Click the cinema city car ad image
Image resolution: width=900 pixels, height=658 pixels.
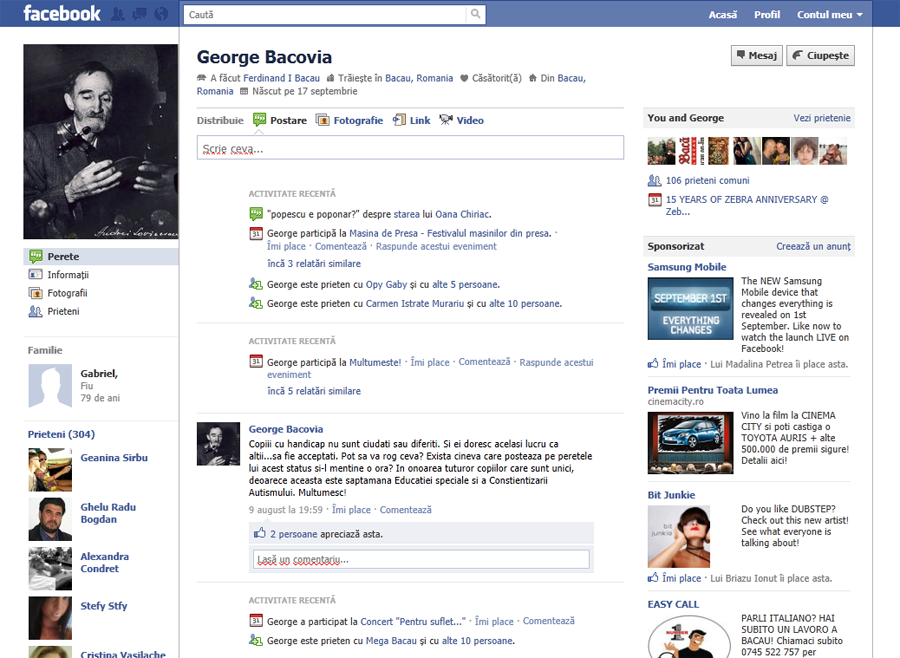[x=690, y=443]
